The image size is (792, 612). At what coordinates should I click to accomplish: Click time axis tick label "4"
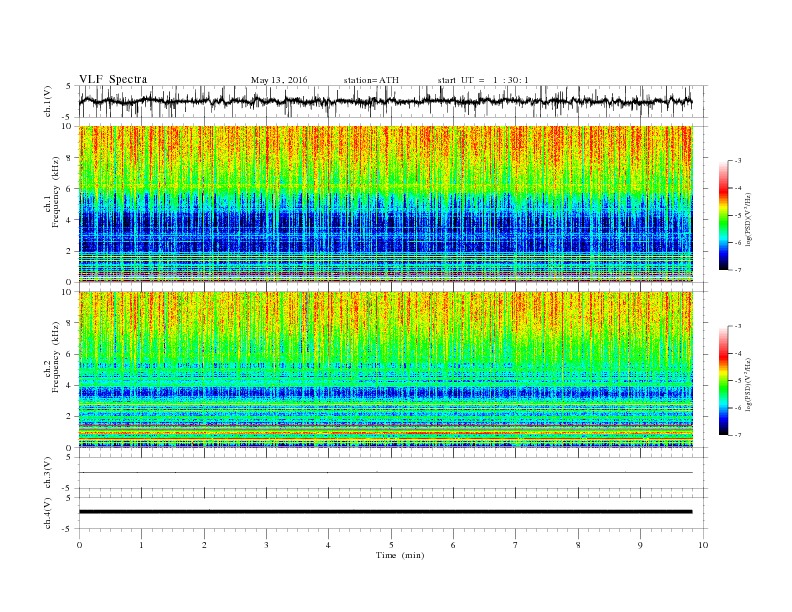328,545
